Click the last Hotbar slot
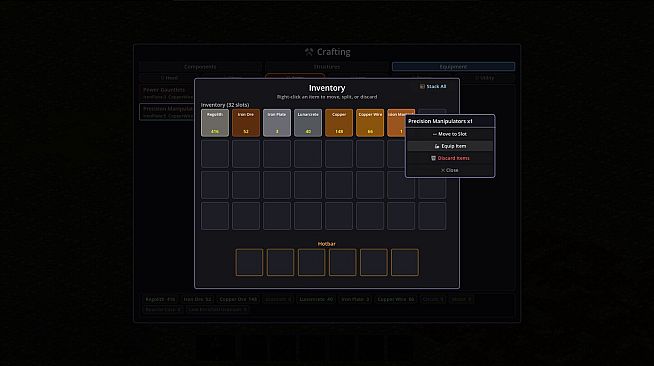 pos(405,262)
